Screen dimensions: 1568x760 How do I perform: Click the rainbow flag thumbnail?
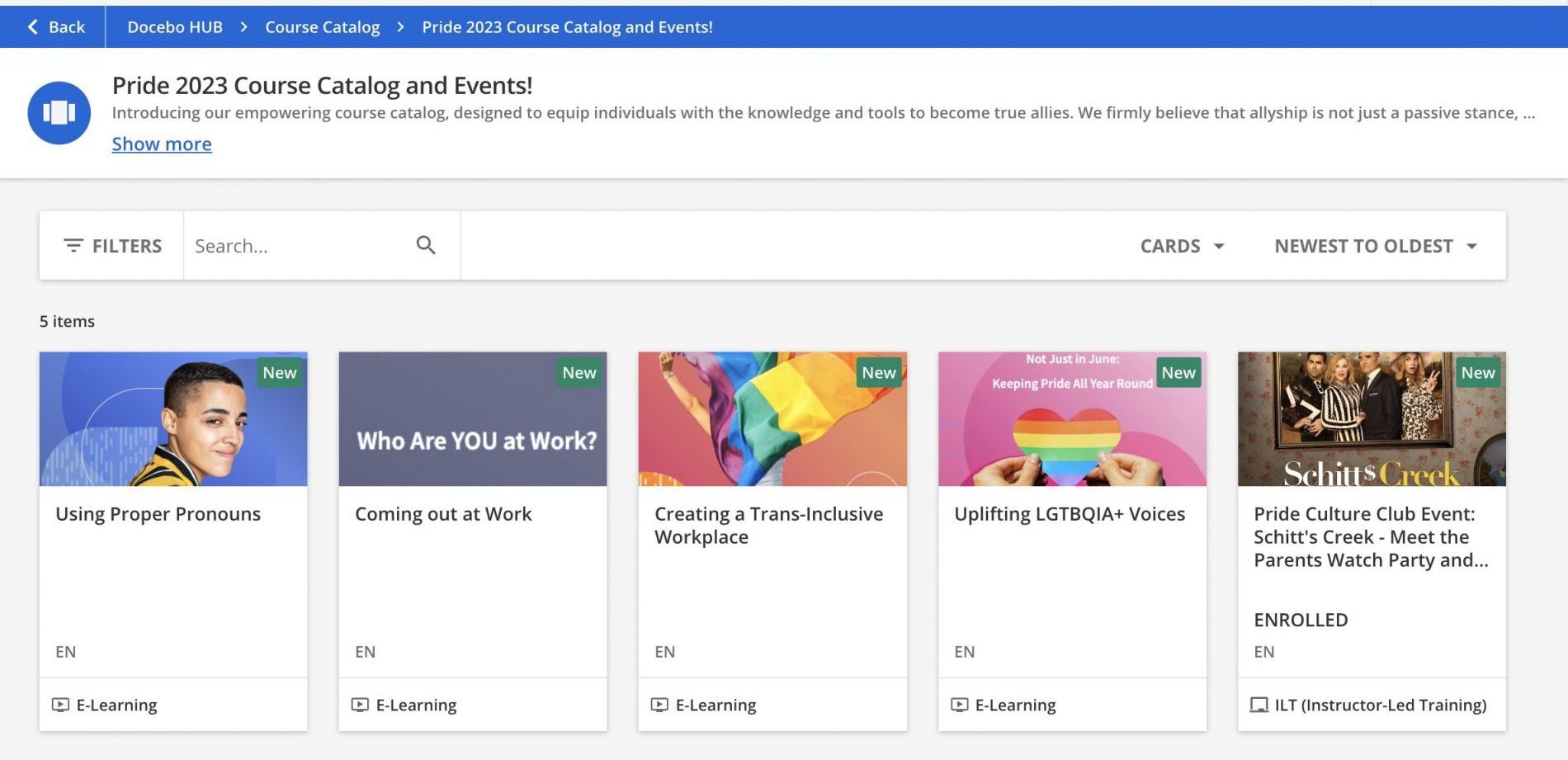pyautogui.click(x=772, y=419)
